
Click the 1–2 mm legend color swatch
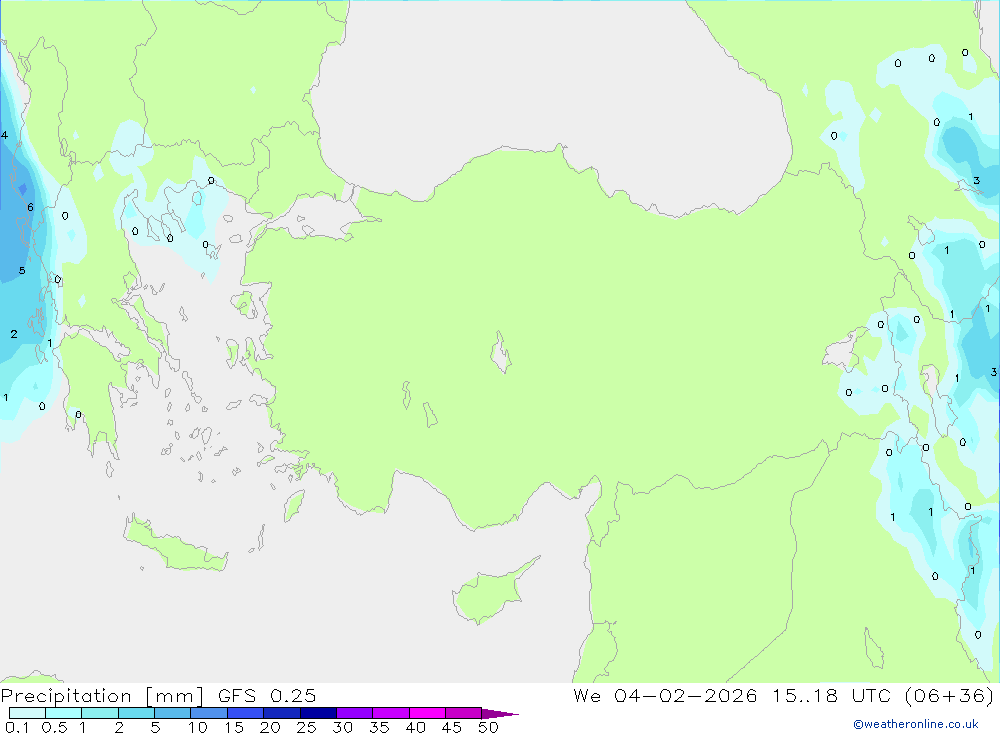(100, 713)
